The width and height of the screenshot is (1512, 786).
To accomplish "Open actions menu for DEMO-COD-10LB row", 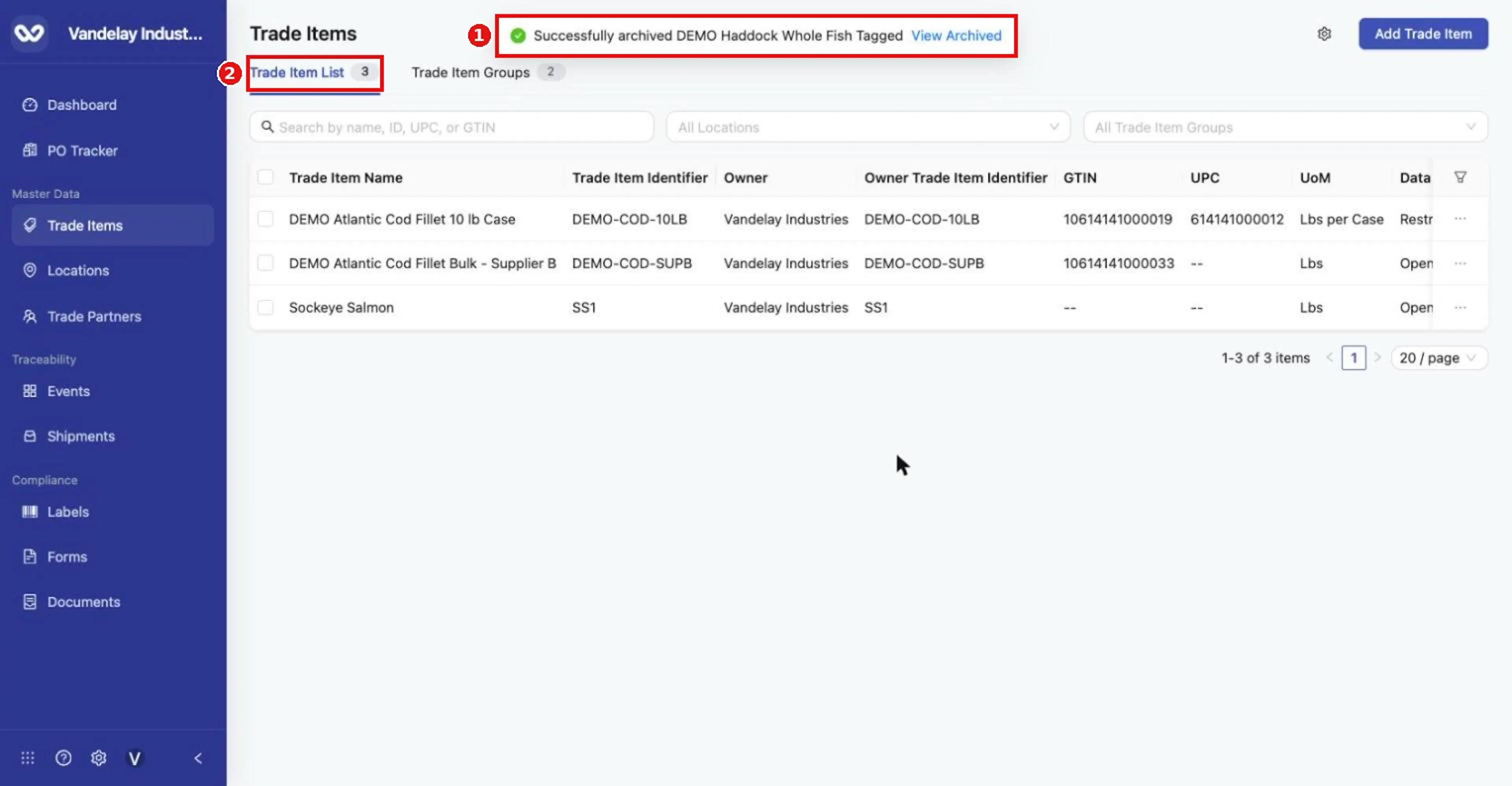I will coord(1460,219).
